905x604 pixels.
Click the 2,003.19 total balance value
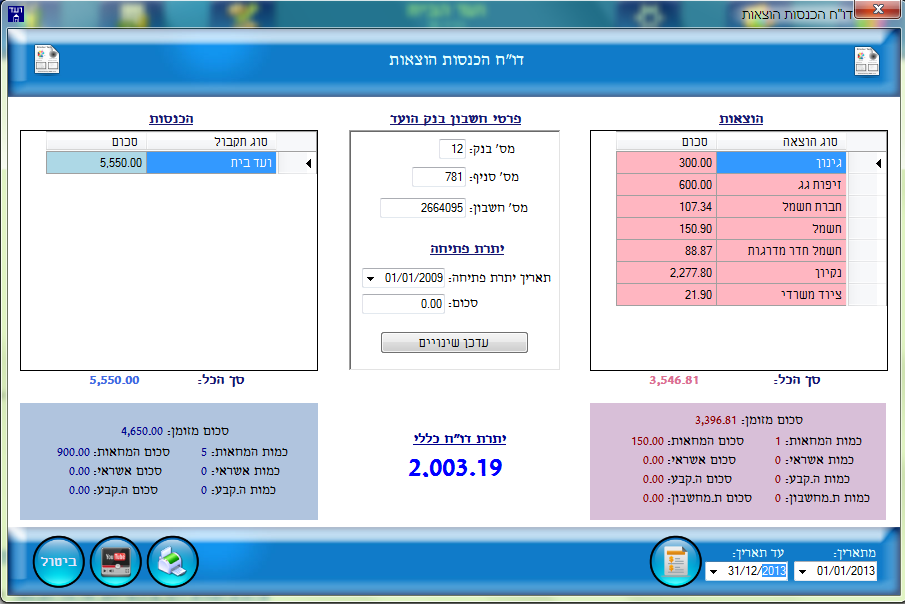pos(455,468)
